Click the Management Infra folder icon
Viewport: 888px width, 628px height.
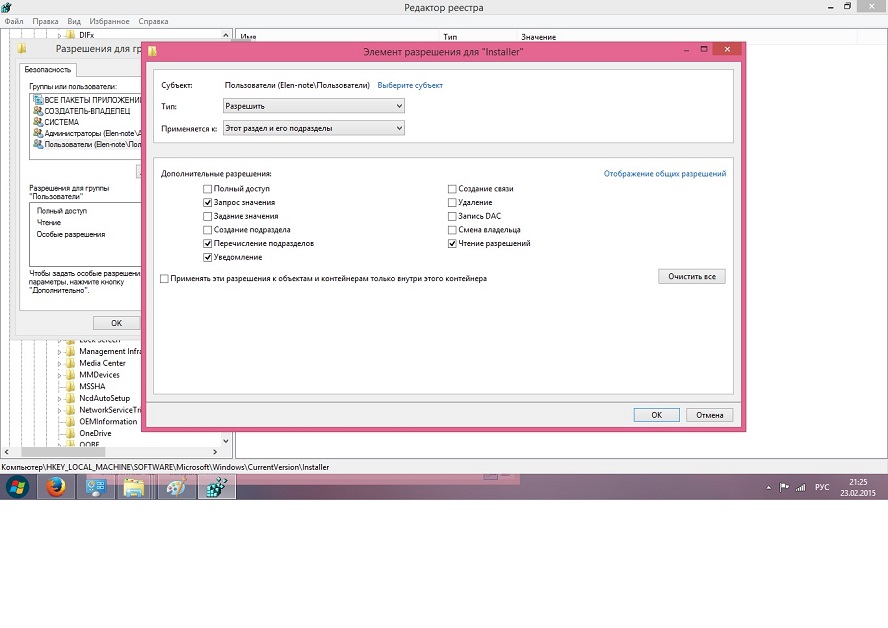click(x=70, y=352)
